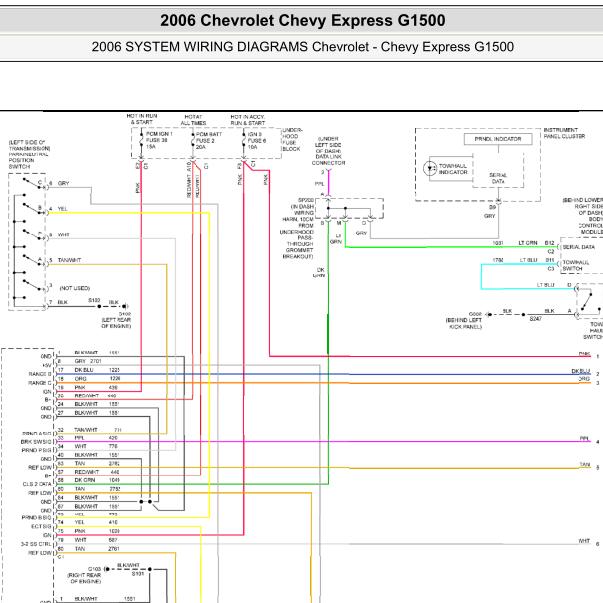This screenshot has width=603, height=603.
Task: Click the 'GRY' wire label at switch pin 6
Action: (x=63, y=183)
